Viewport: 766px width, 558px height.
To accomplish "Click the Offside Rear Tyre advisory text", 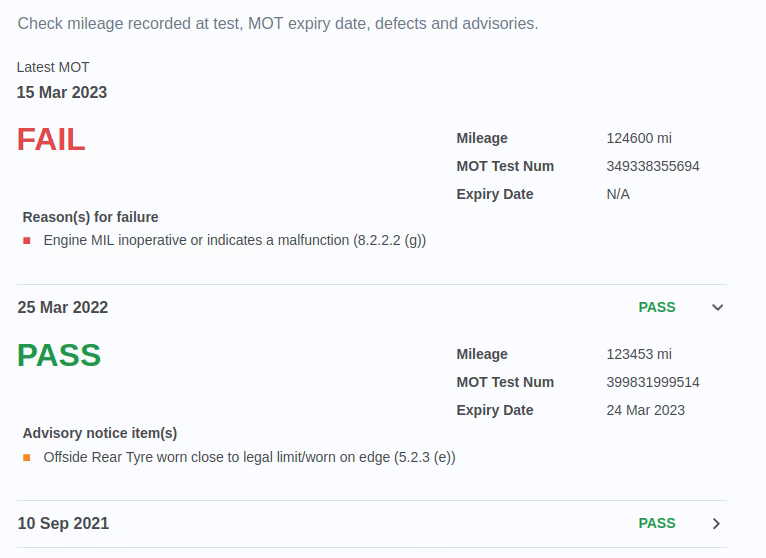I will 249,457.
